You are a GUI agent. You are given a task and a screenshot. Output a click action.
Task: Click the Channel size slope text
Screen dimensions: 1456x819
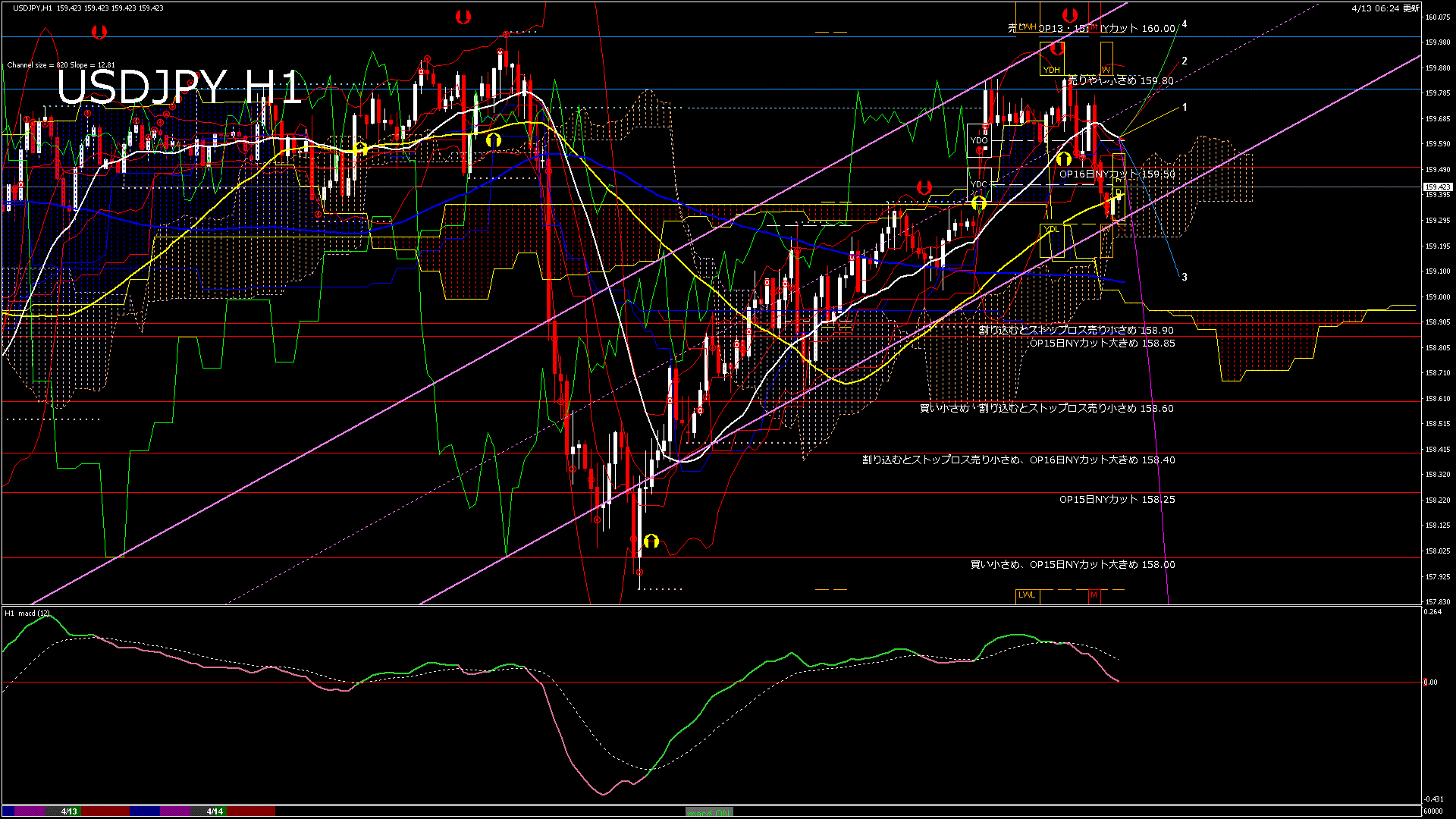pyautogui.click(x=61, y=65)
